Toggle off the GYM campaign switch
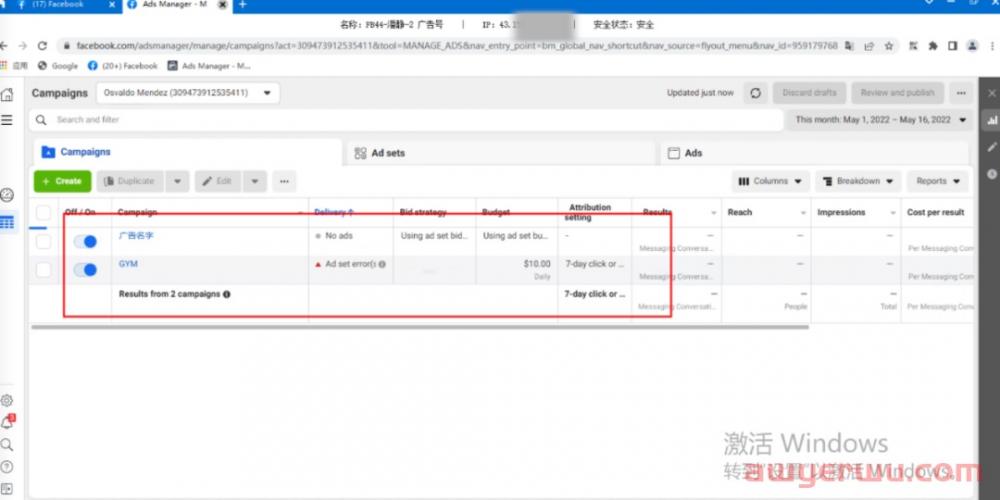This screenshot has height=500, width=1000. [85, 270]
